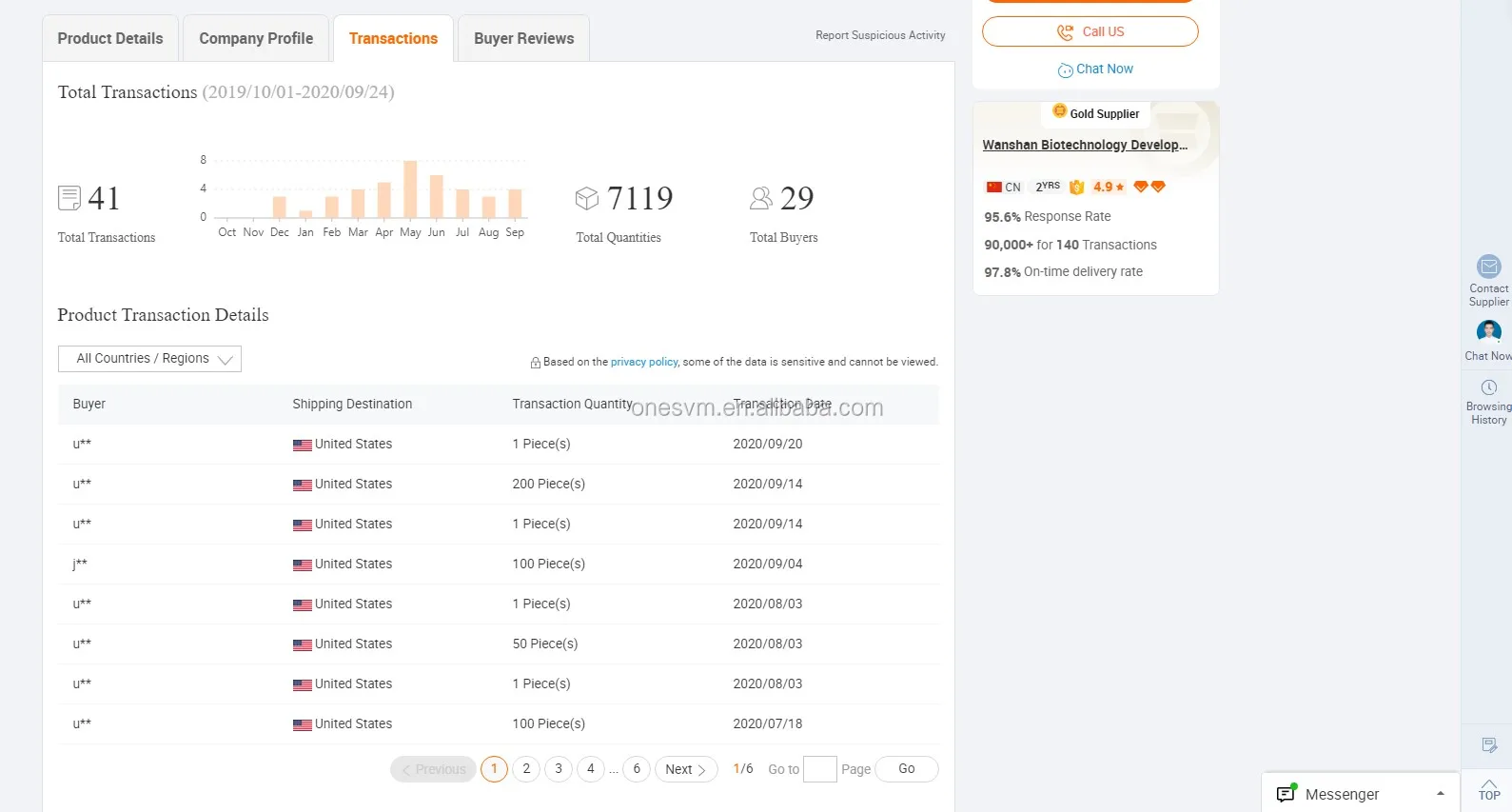Click the Contact Supplier envelope icon

pyautogui.click(x=1488, y=267)
